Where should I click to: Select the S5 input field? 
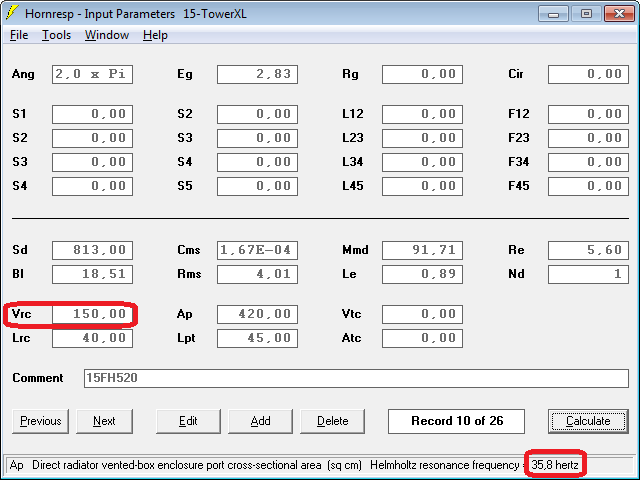pos(258,186)
